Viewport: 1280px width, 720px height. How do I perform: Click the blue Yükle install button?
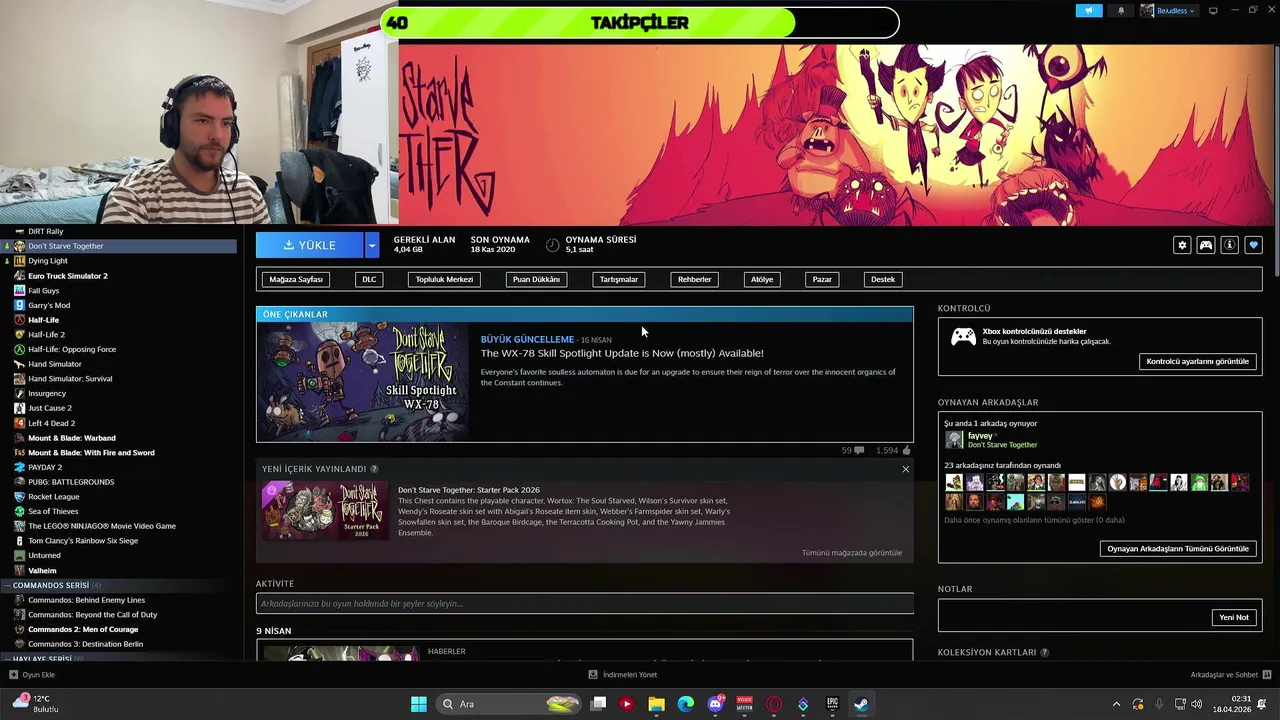(x=310, y=245)
